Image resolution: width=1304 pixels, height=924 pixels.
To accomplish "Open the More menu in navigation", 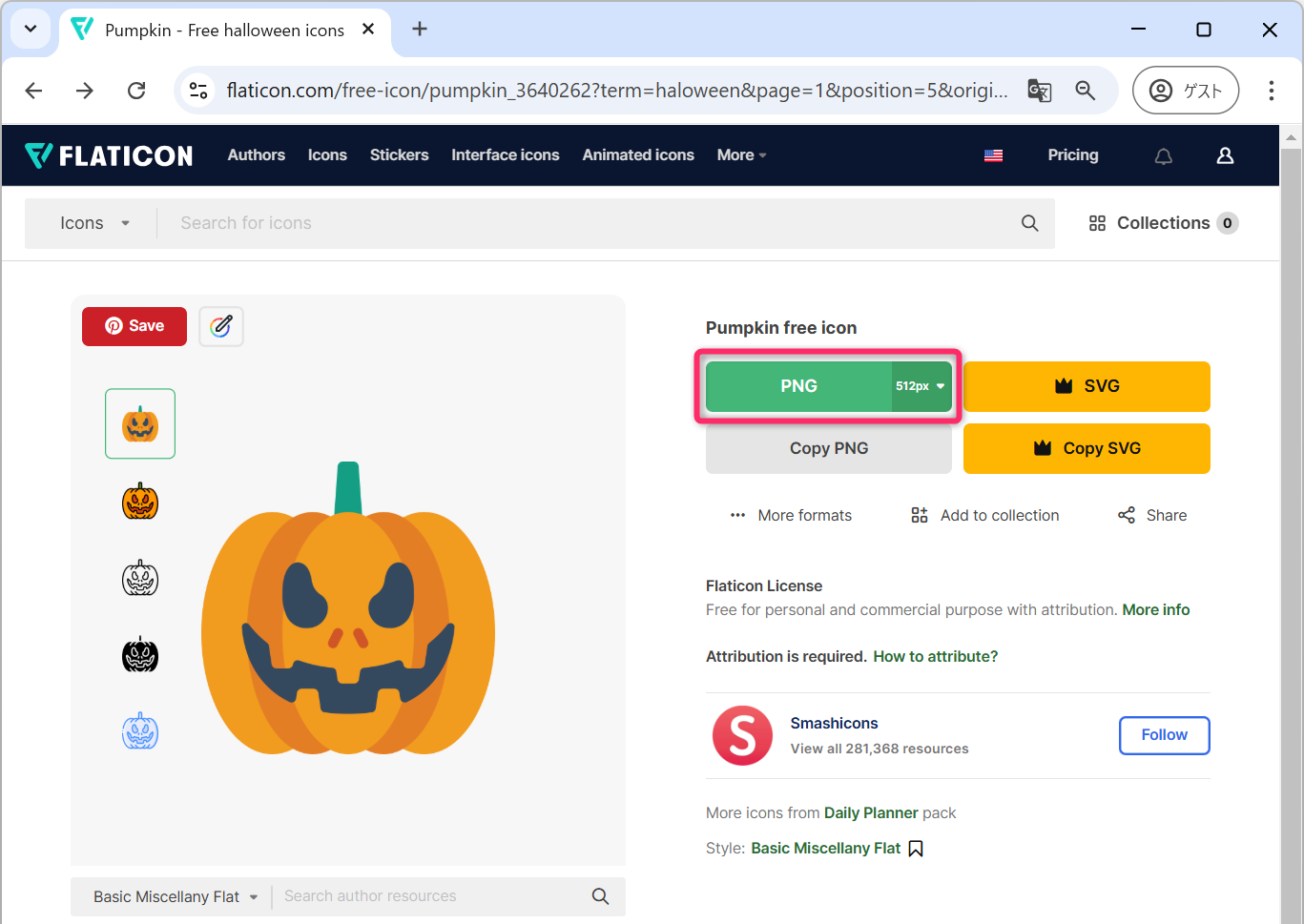I will click(x=741, y=155).
